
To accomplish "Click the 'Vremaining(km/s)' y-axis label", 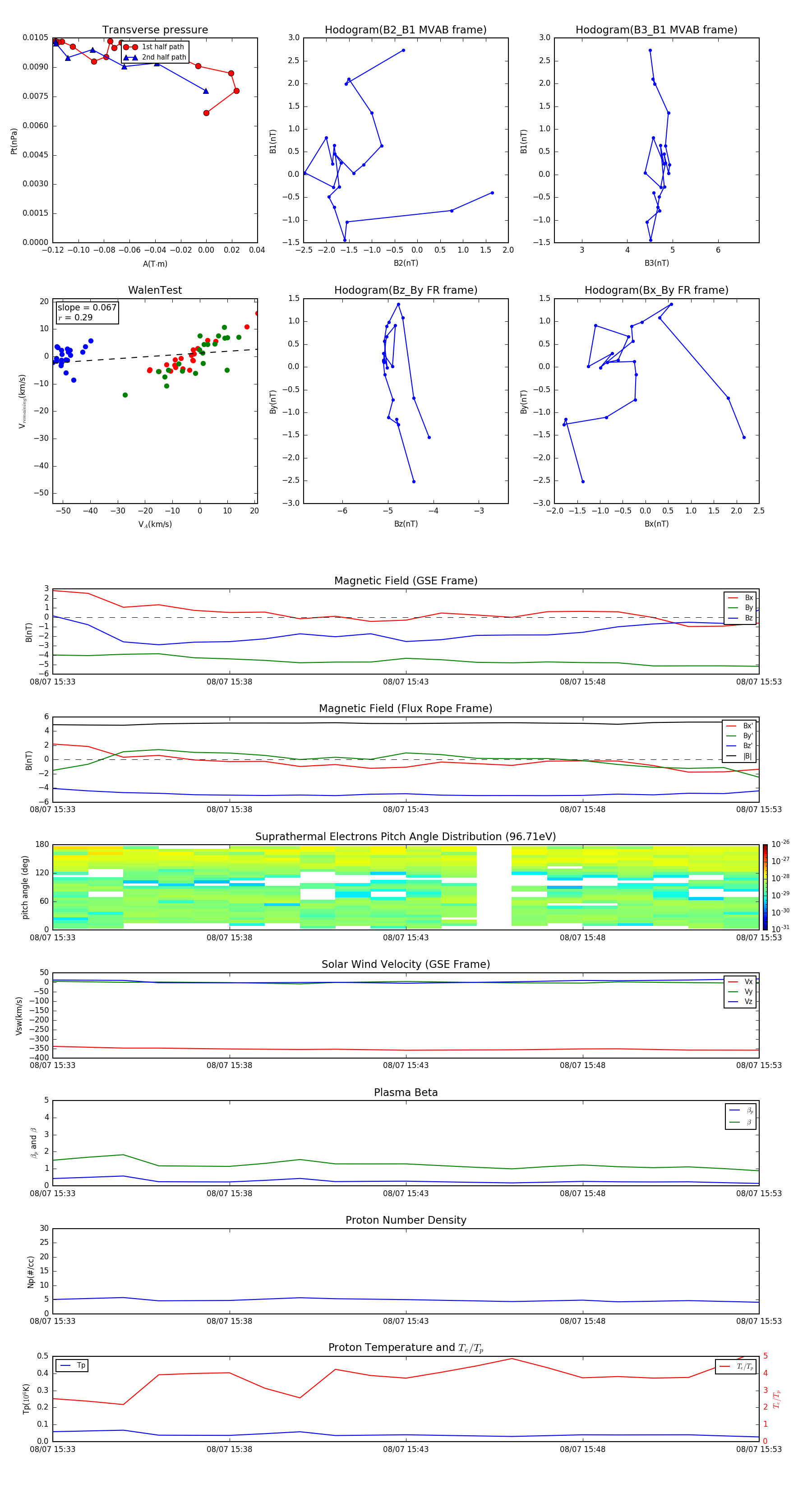I will click(x=23, y=401).
